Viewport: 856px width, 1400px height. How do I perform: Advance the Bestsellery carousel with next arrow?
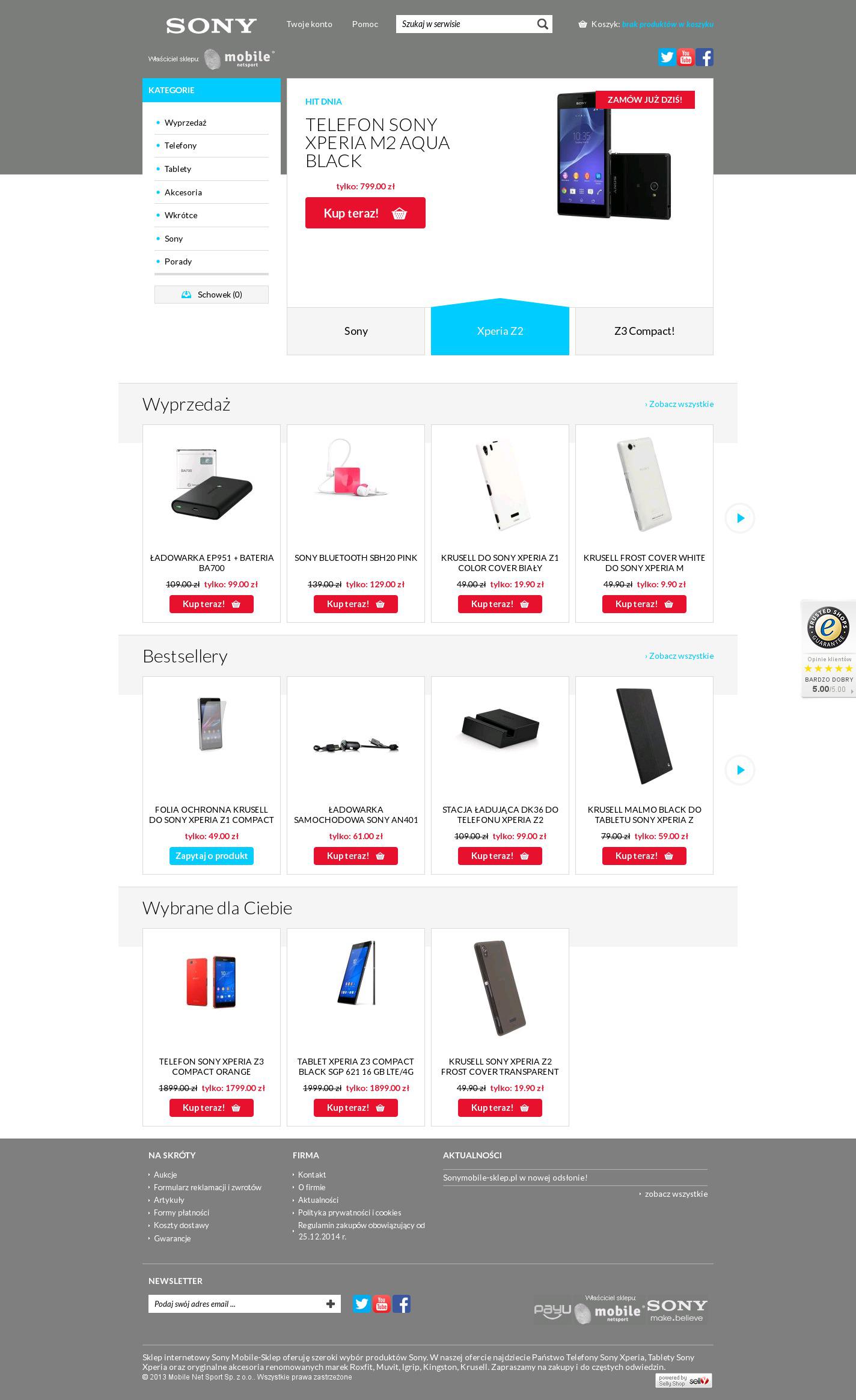[x=740, y=770]
